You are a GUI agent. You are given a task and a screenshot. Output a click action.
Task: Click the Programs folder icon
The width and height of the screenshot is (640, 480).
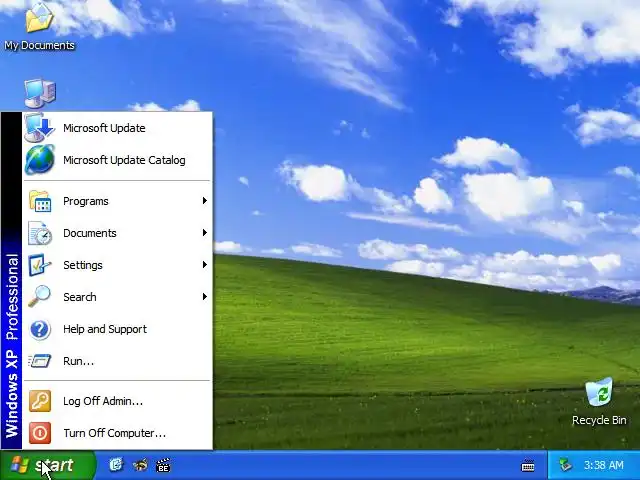(x=40, y=201)
